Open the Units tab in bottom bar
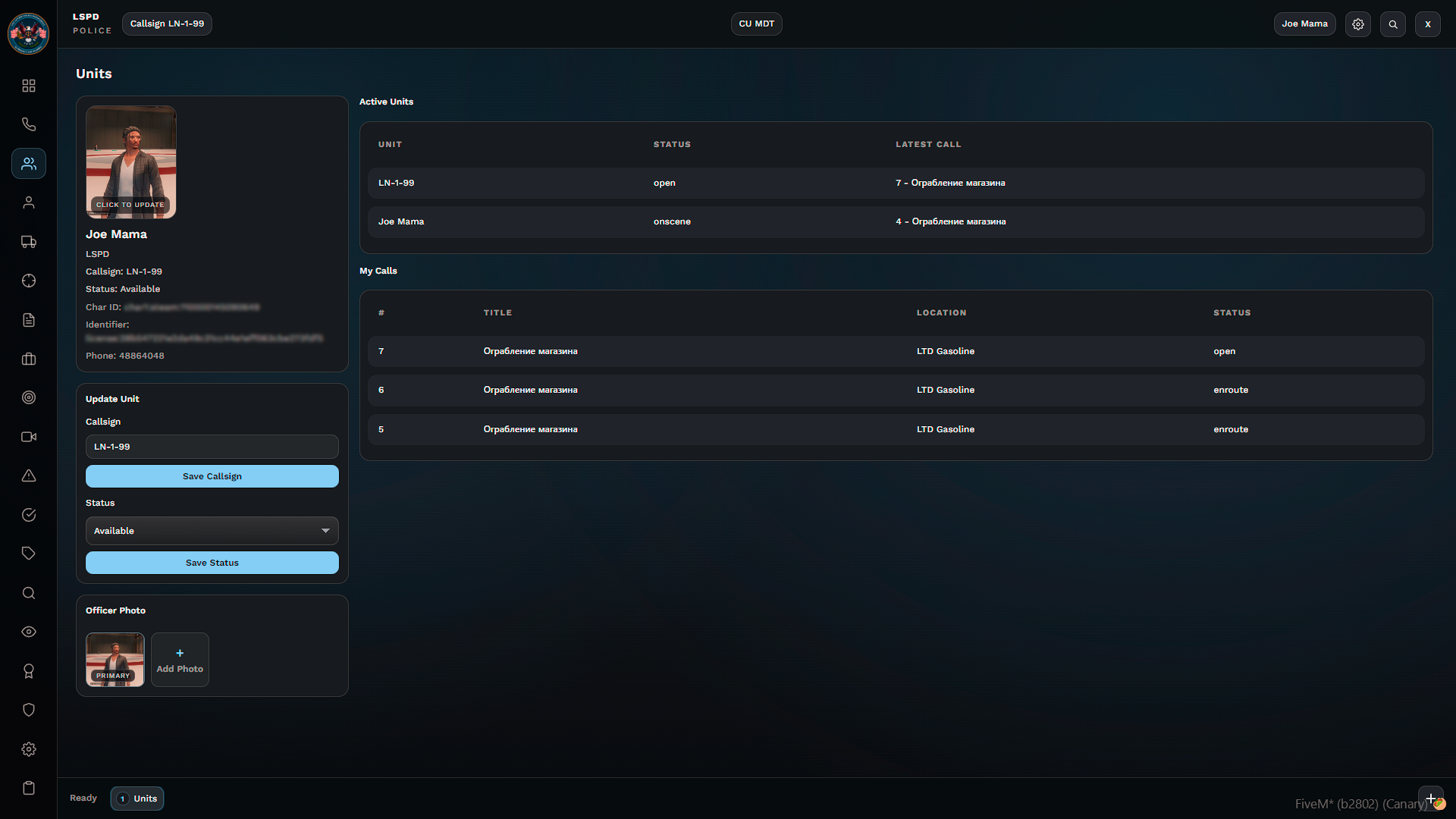The width and height of the screenshot is (1456, 819). coord(137,799)
